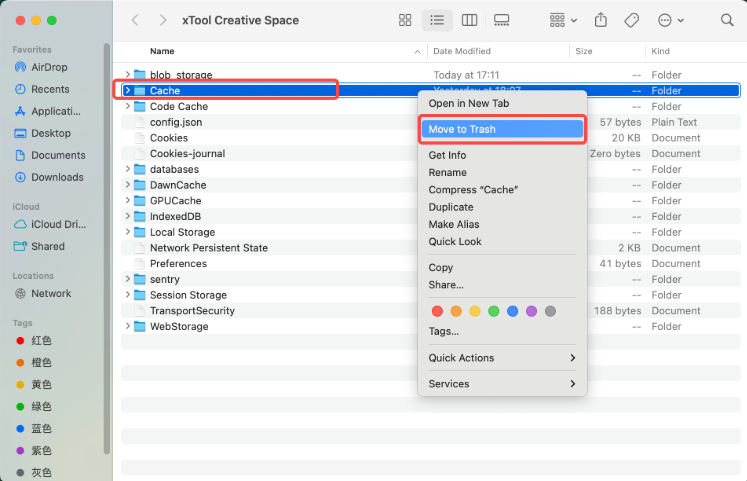Open Documents in the sidebar
This screenshot has width=747, height=481.
[x=50, y=155]
